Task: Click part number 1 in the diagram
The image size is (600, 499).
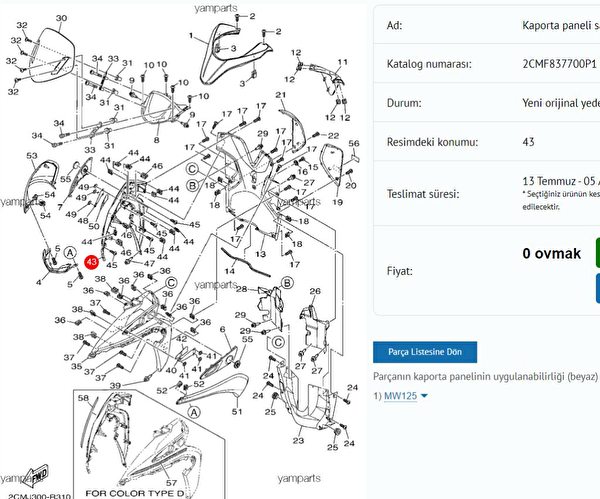Action: point(191,35)
